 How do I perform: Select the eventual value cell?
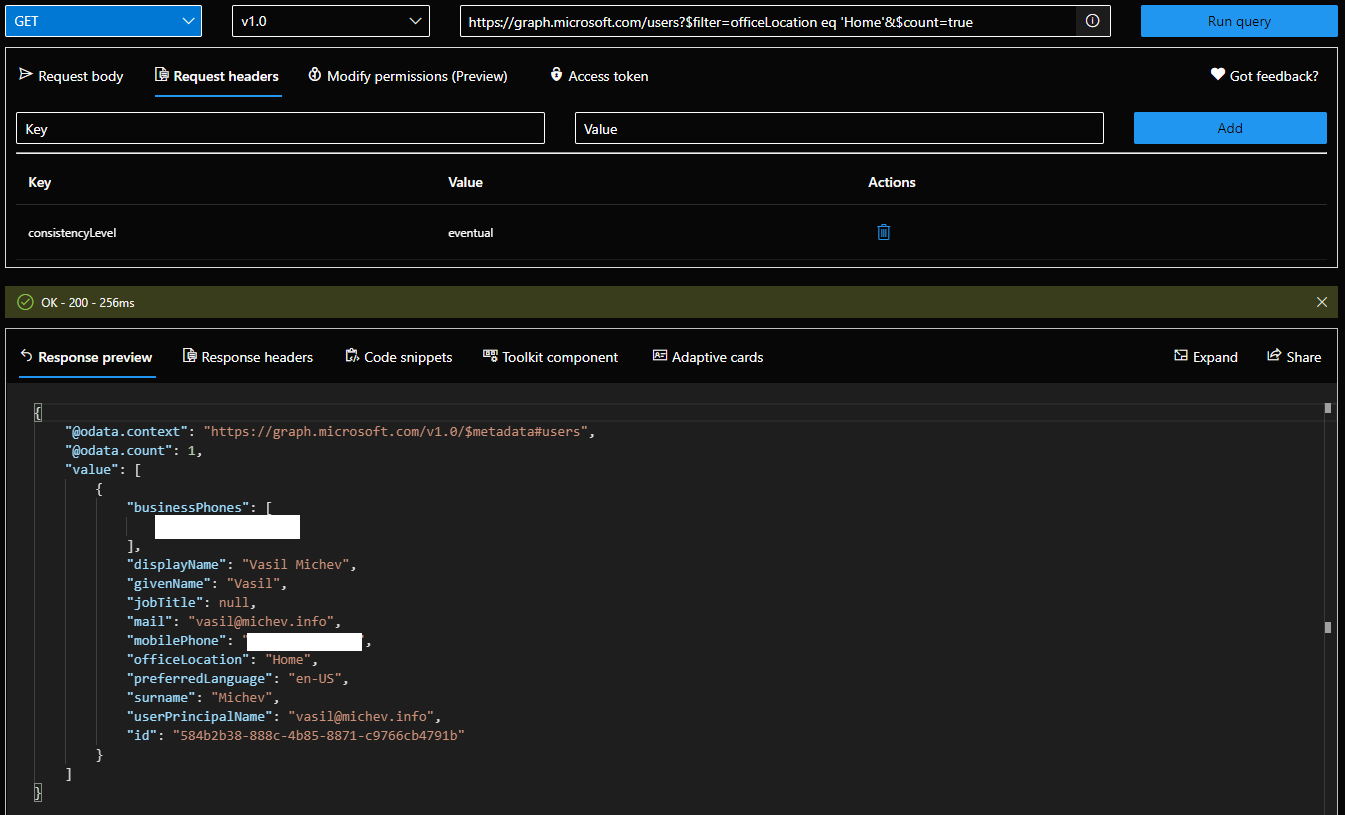point(470,233)
